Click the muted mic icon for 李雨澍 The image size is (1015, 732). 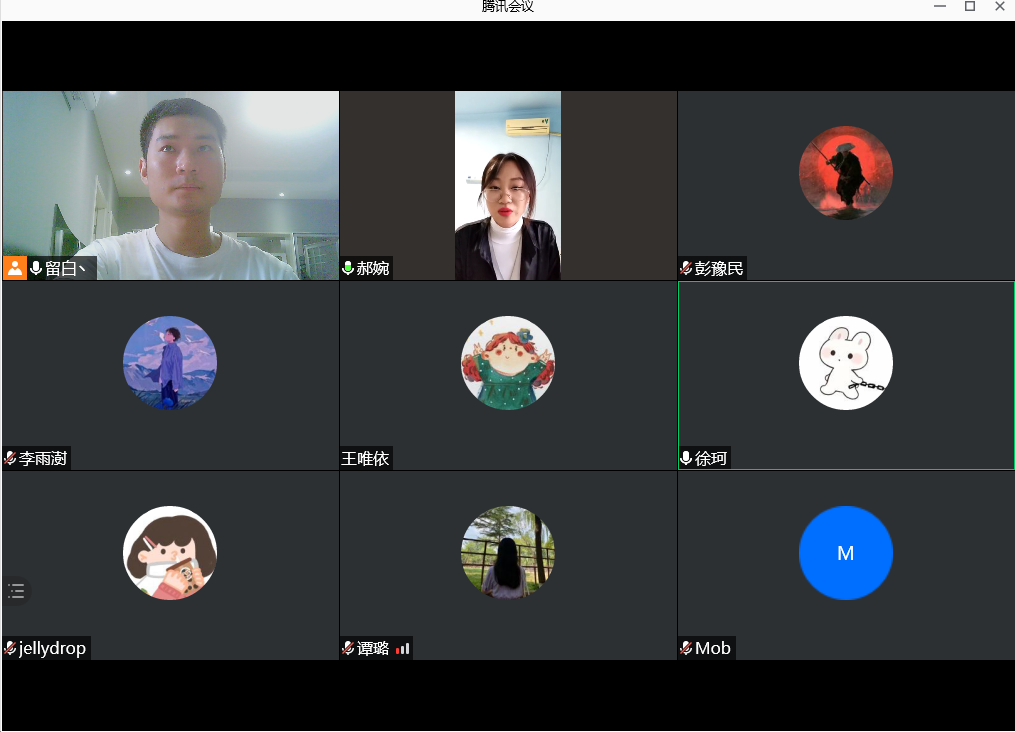[10, 458]
